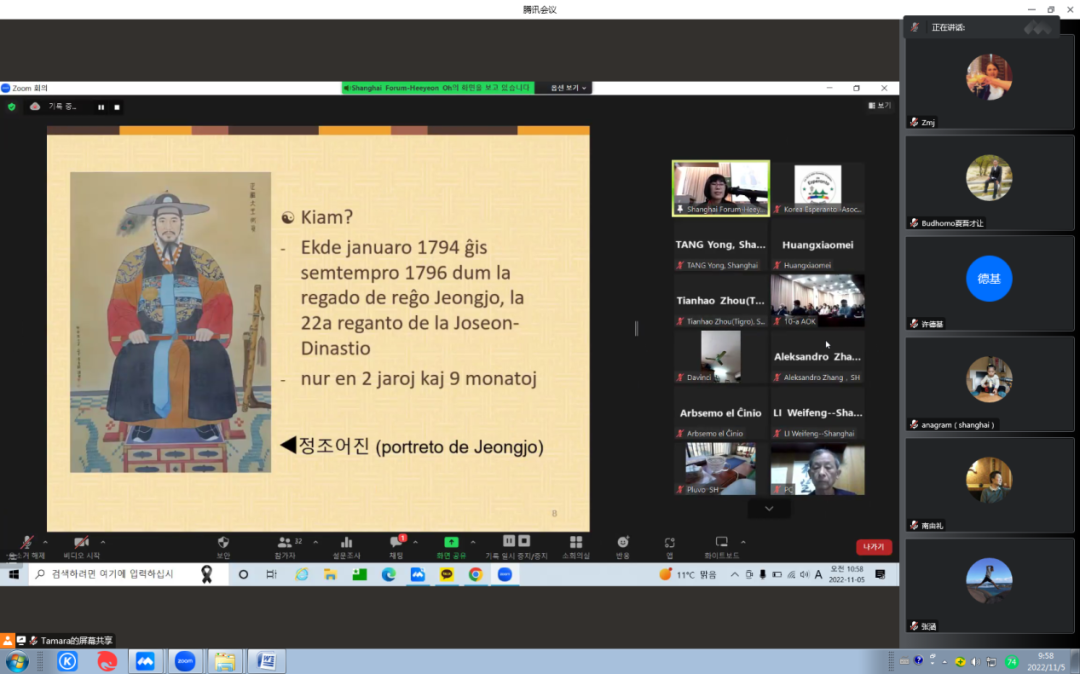Open Tencent Meeting icon in Windows taskbar
This screenshot has height=674, width=1080.
coord(145,662)
